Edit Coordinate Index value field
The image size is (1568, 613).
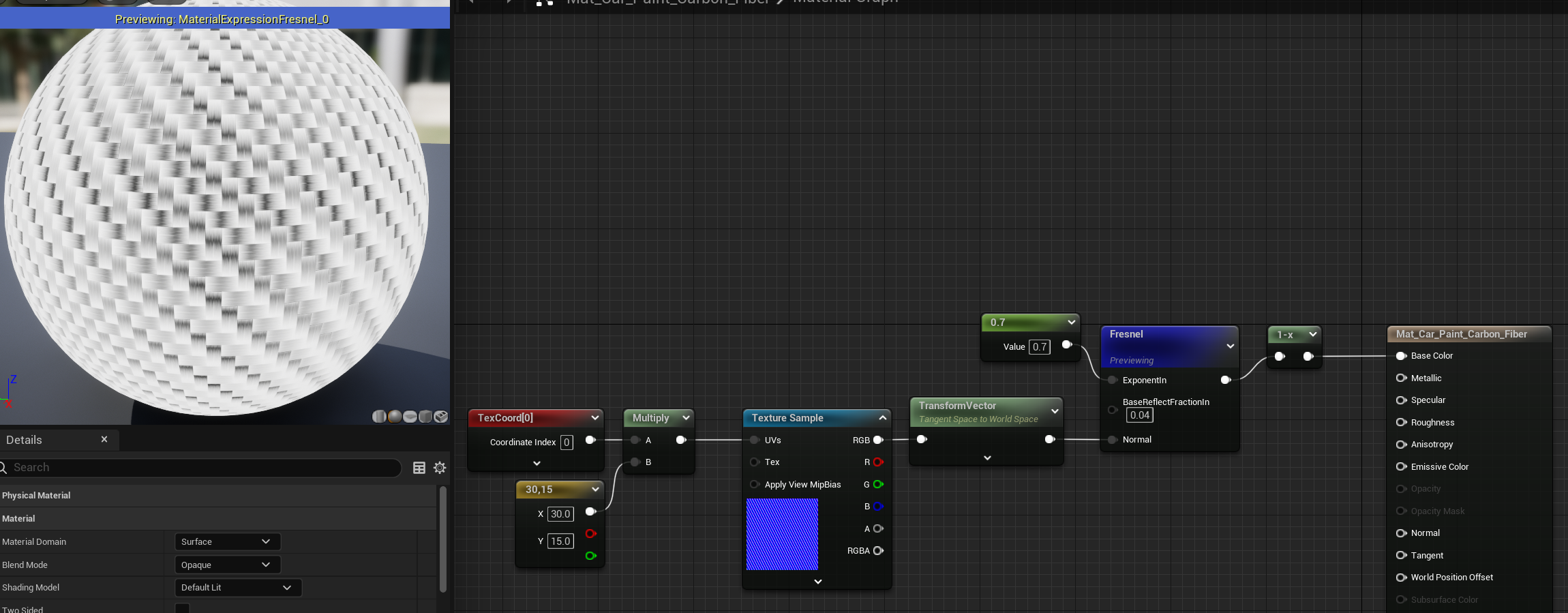point(567,443)
